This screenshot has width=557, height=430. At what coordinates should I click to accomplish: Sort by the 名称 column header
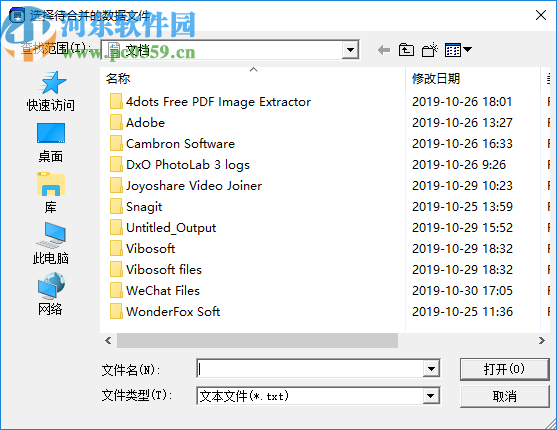point(253,79)
